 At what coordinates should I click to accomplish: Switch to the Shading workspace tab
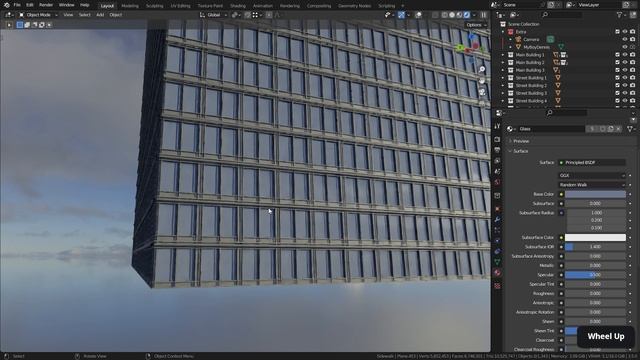click(238, 6)
